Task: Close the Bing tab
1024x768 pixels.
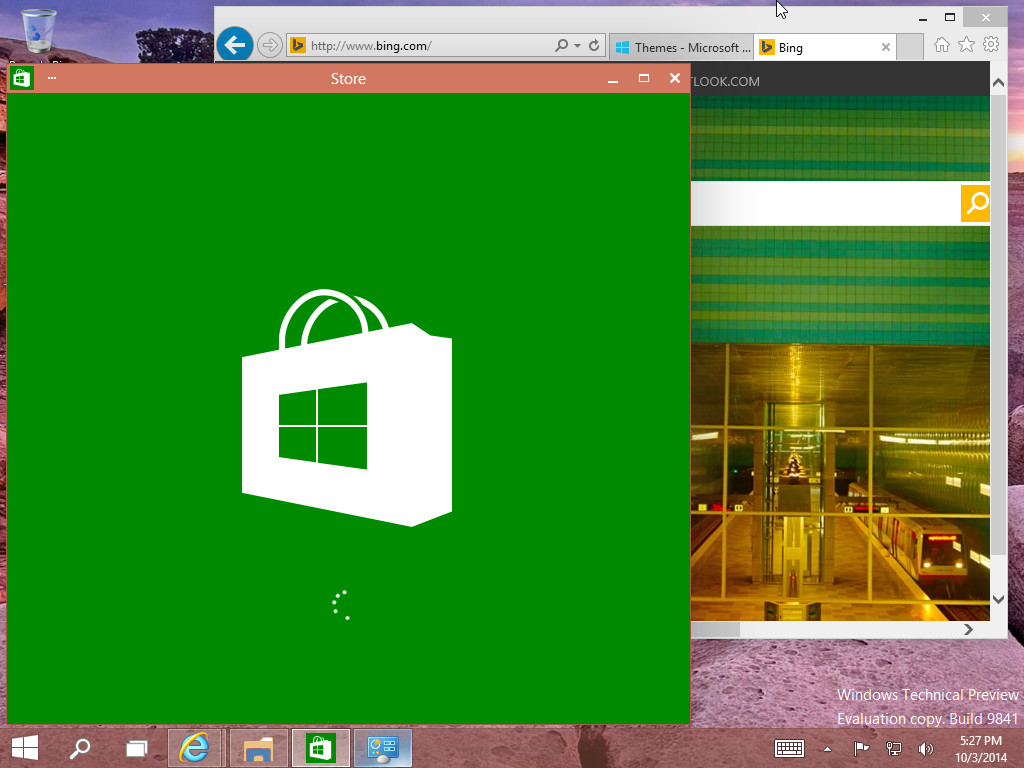Action: (886, 47)
